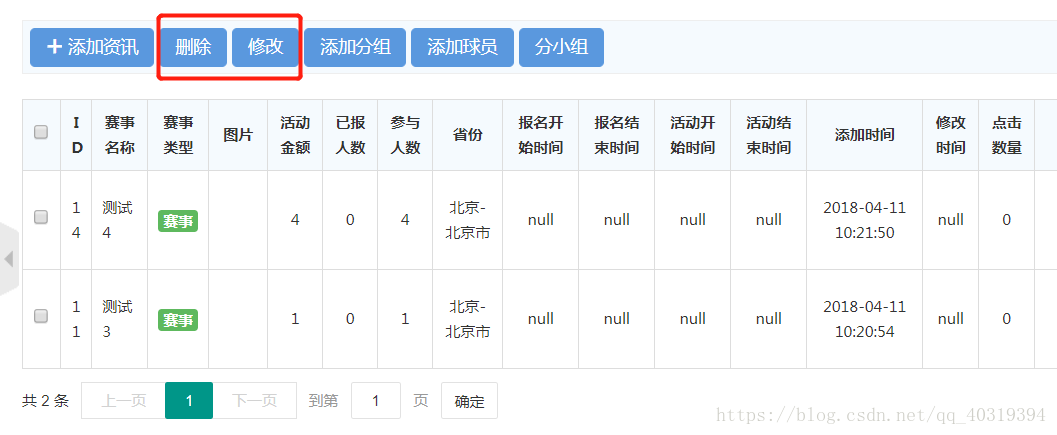
Task: Click the name cell 测试 3
Action: [x=117, y=319]
